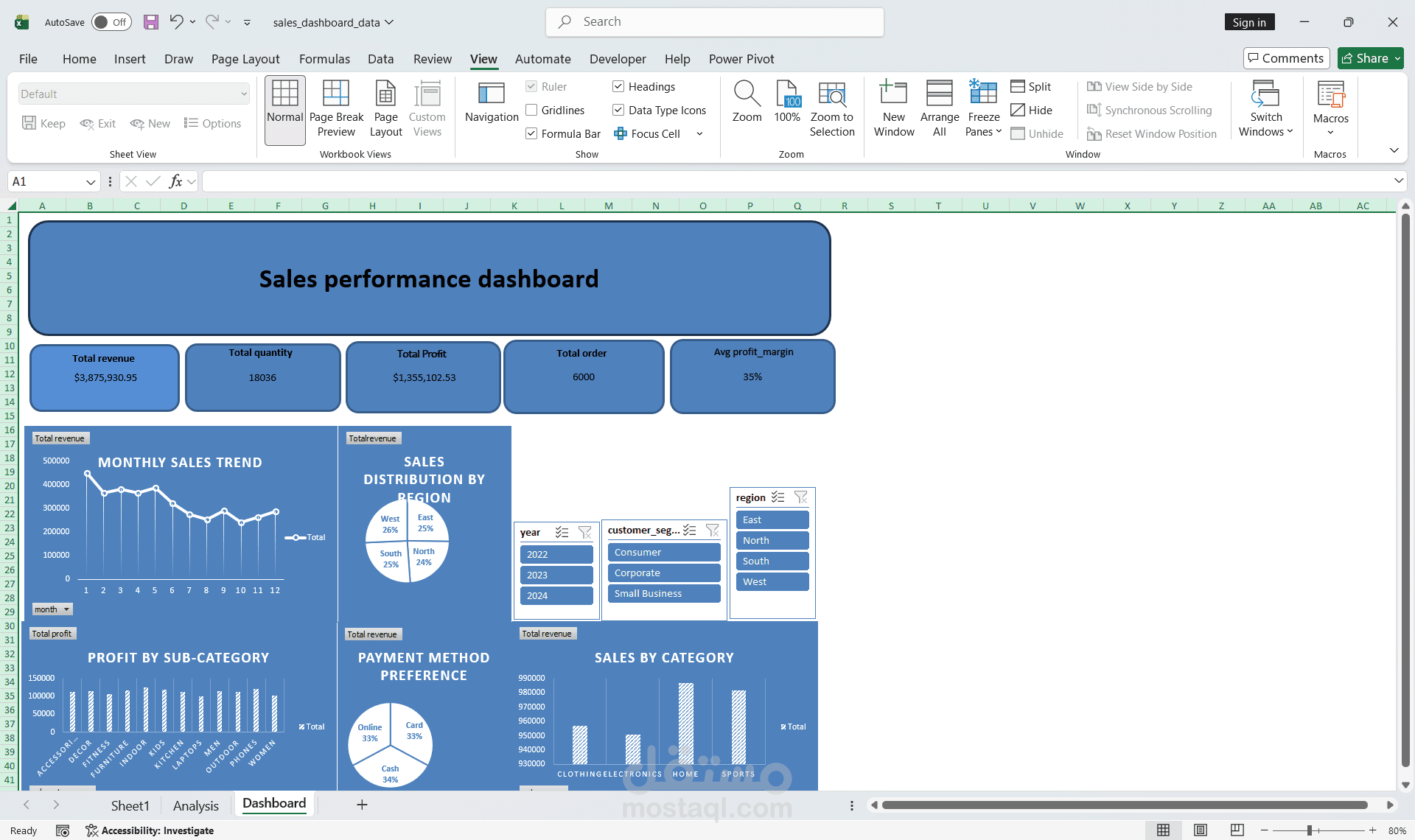Hide the current window
Screen dimensions: 1415x840
1031,111
